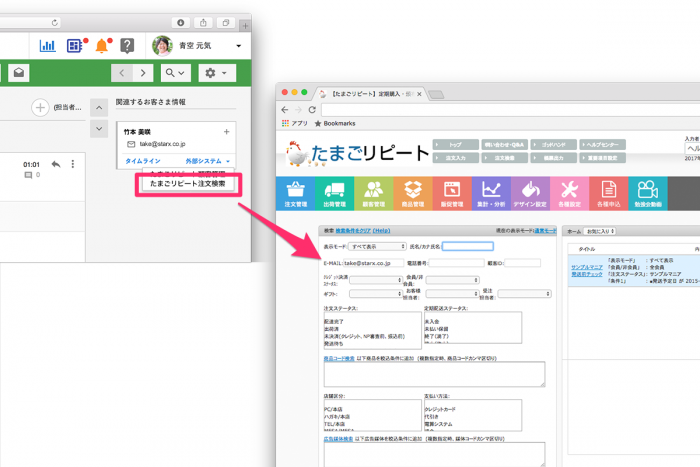Open 出荷管理 truck category

pyautogui.click(x=335, y=193)
